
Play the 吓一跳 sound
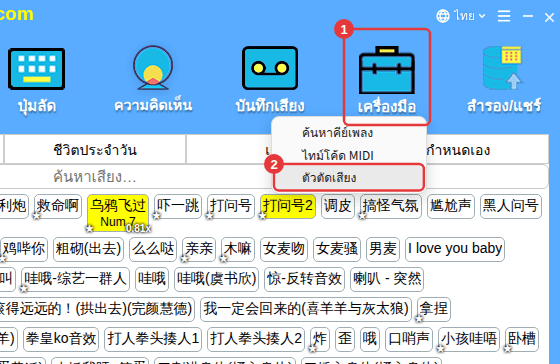(178, 206)
